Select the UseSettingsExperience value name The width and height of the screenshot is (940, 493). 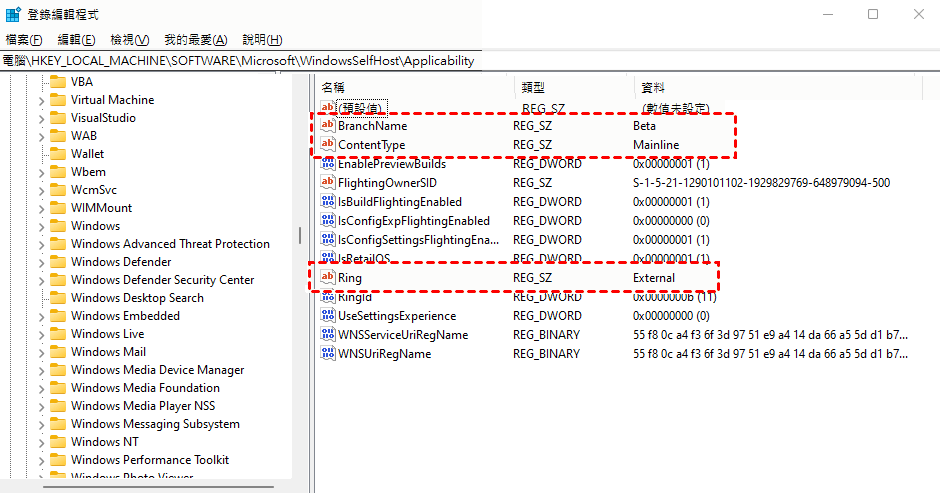(x=397, y=315)
